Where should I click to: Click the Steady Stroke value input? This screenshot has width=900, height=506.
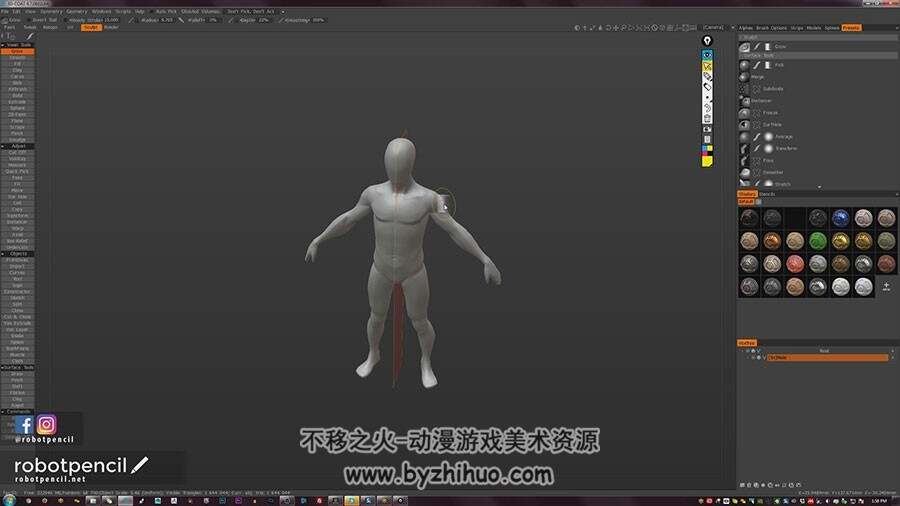(x=111, y=20)
